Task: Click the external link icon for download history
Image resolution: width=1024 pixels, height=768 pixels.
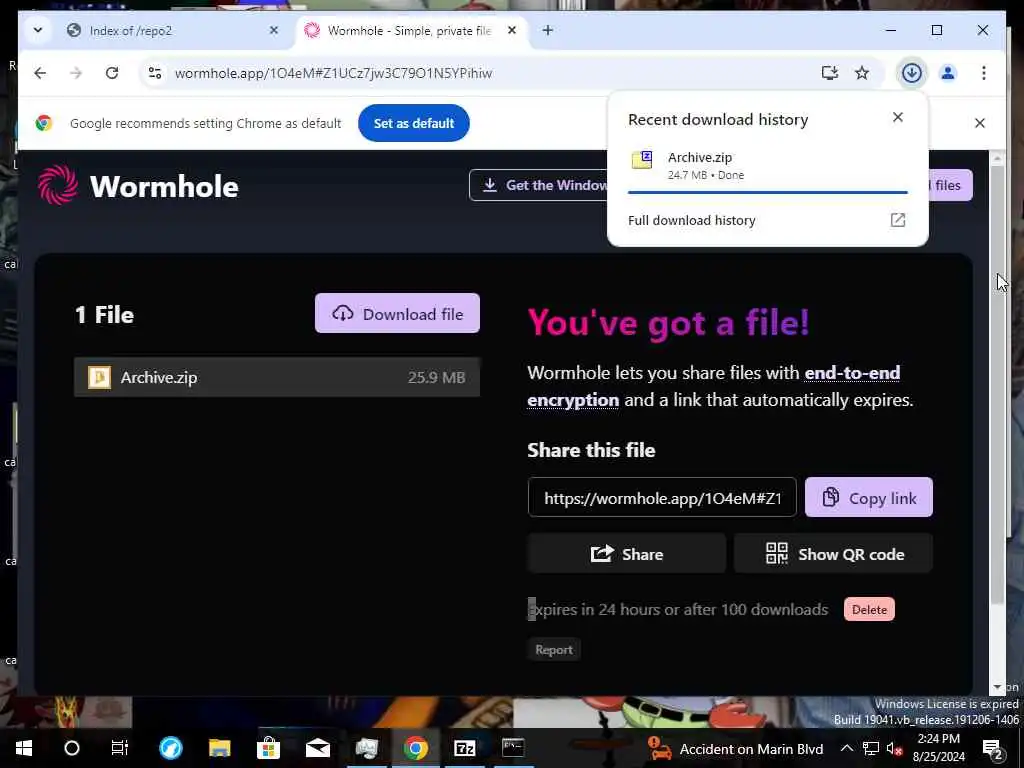Action: point(898,220)
